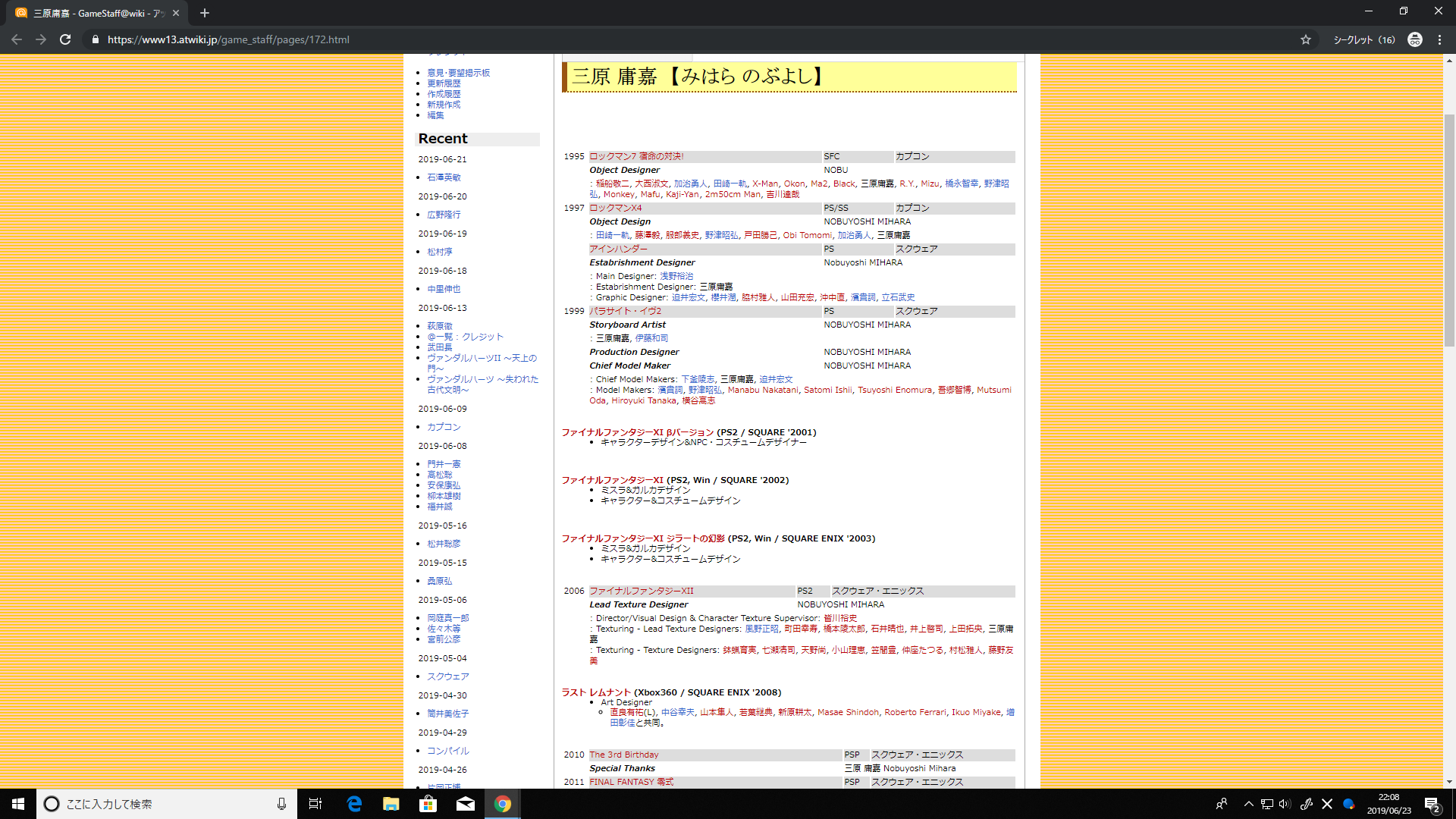The height and width of the screenshot is (819, 1456).
Task: Click the Obi Tomomi staff link
Action: tap(807, 235)
